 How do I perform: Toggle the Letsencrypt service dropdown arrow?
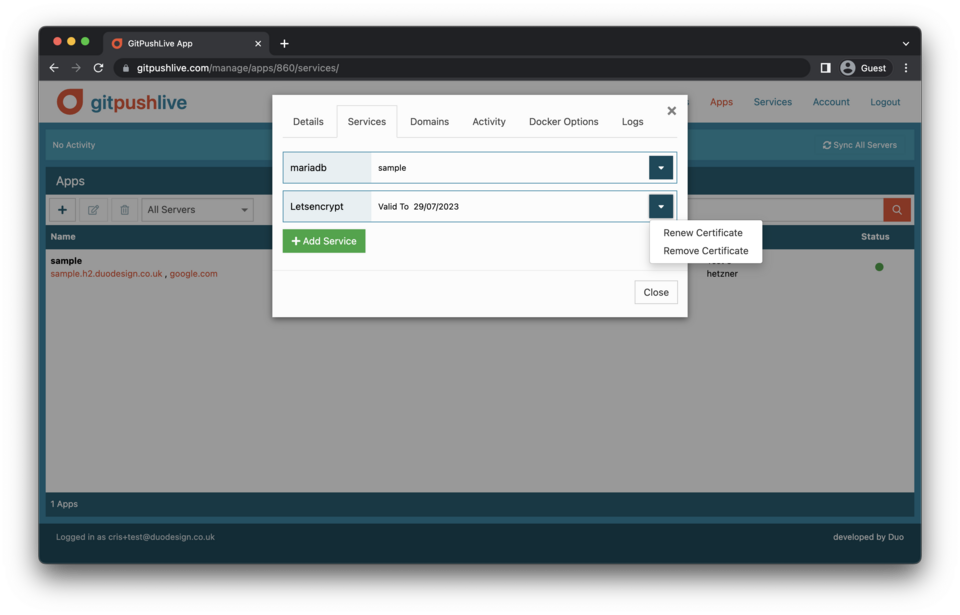[661, 206]
